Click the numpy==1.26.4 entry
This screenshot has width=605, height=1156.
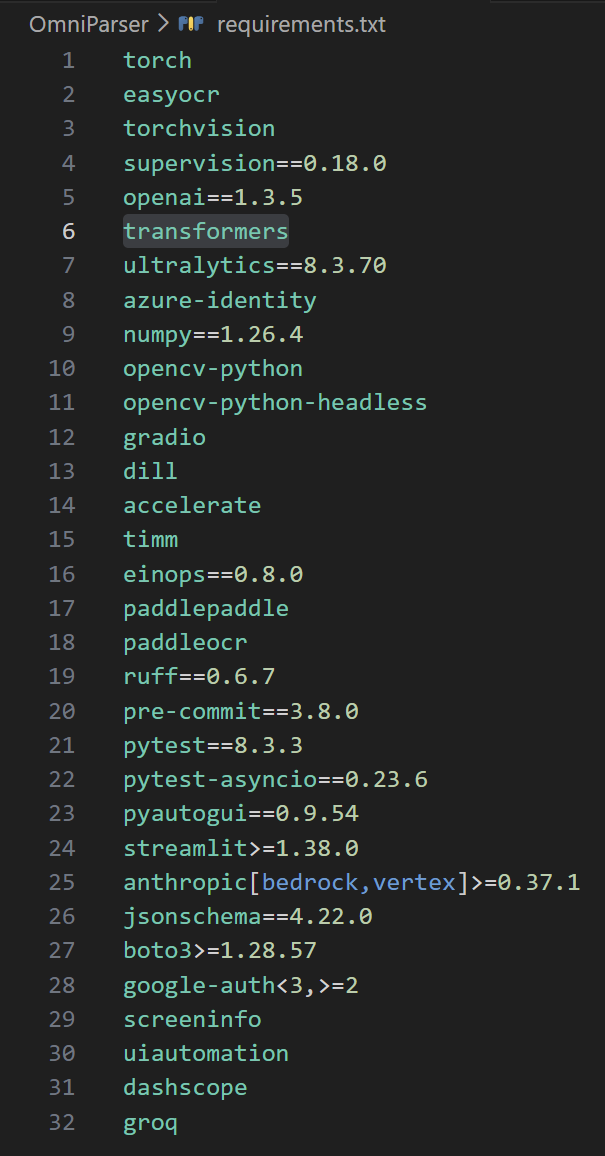coord(213,334)
